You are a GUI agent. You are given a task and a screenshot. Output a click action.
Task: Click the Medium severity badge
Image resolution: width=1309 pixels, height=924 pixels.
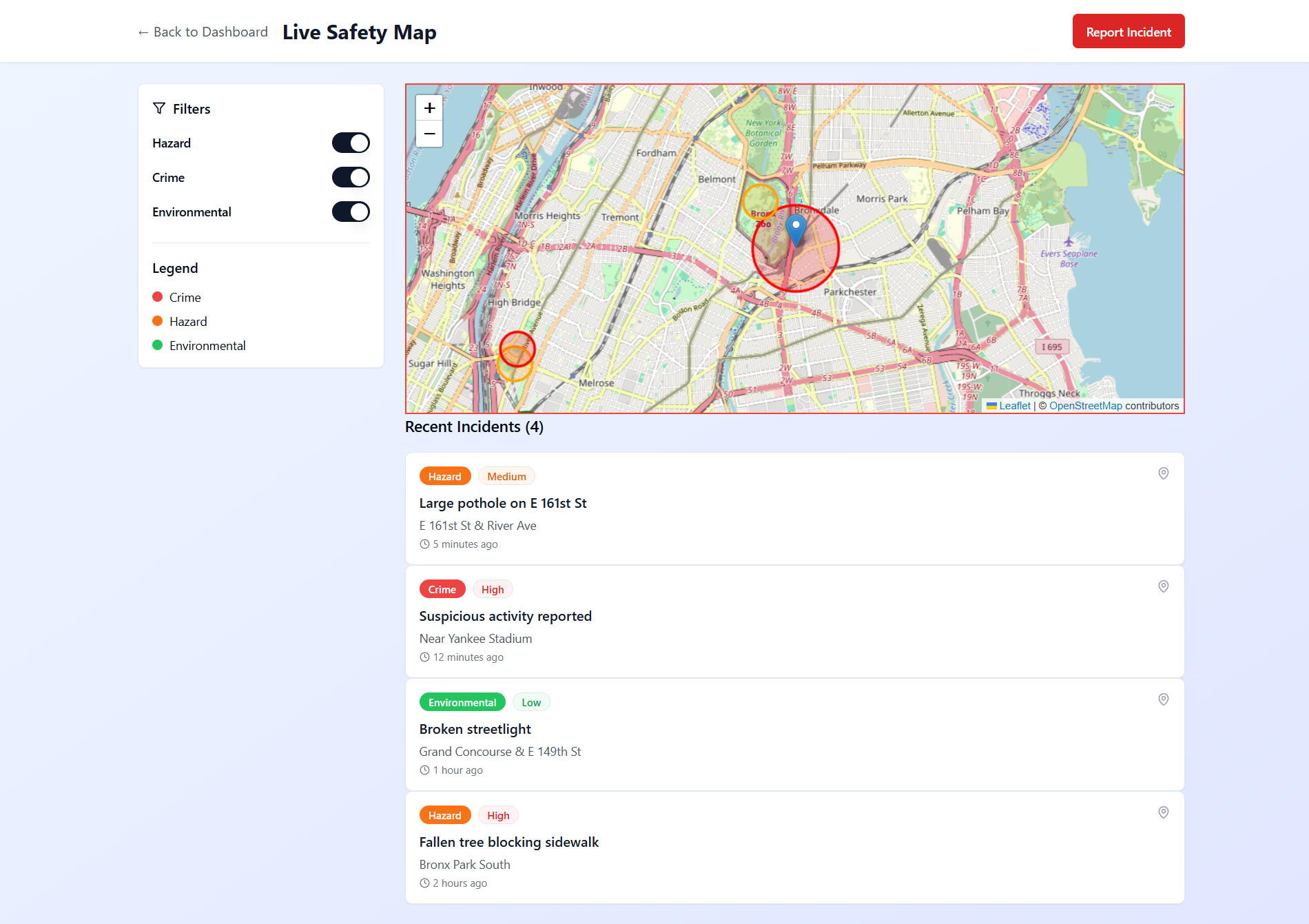pos(506,476)
